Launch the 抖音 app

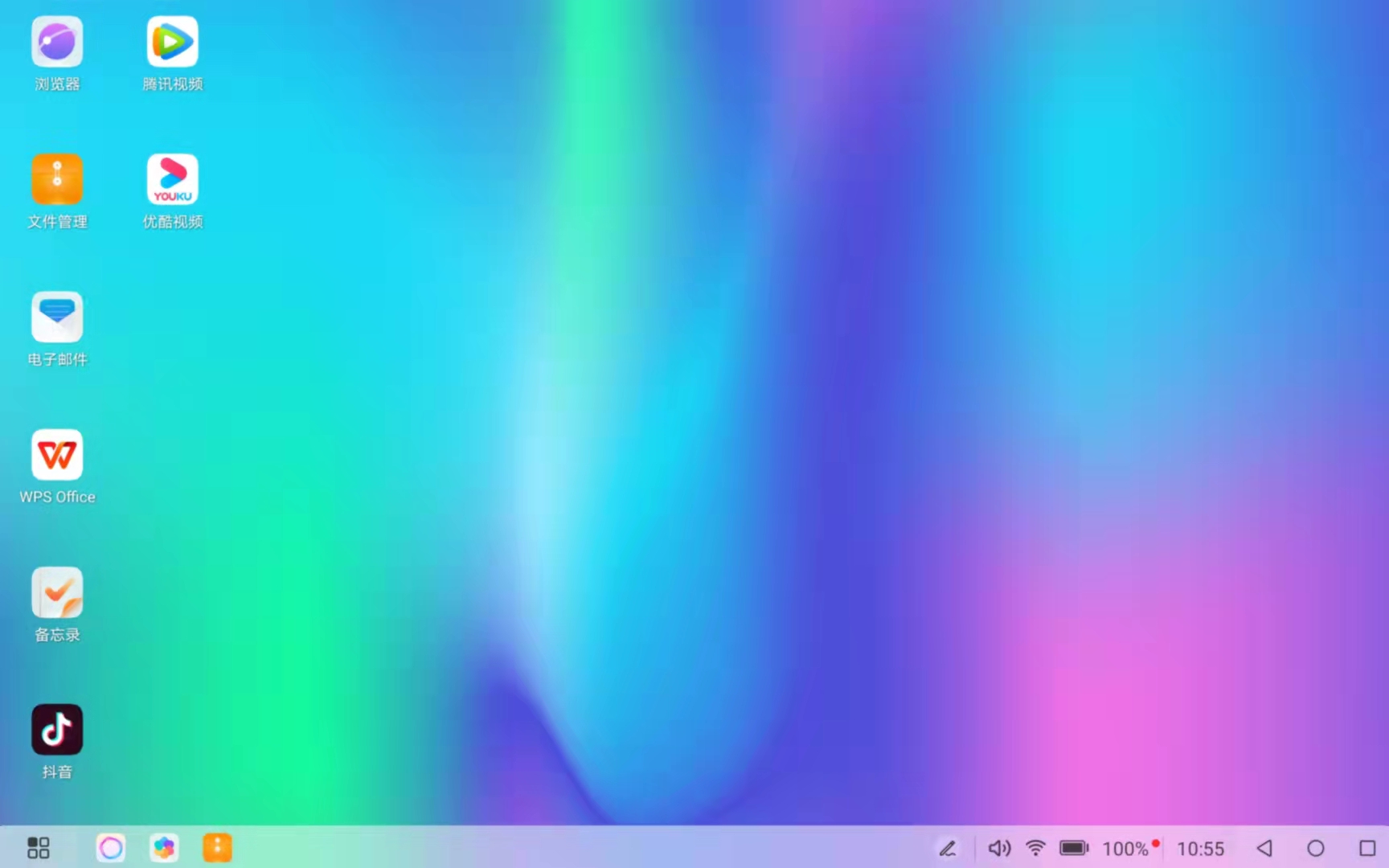click(57, 730)
